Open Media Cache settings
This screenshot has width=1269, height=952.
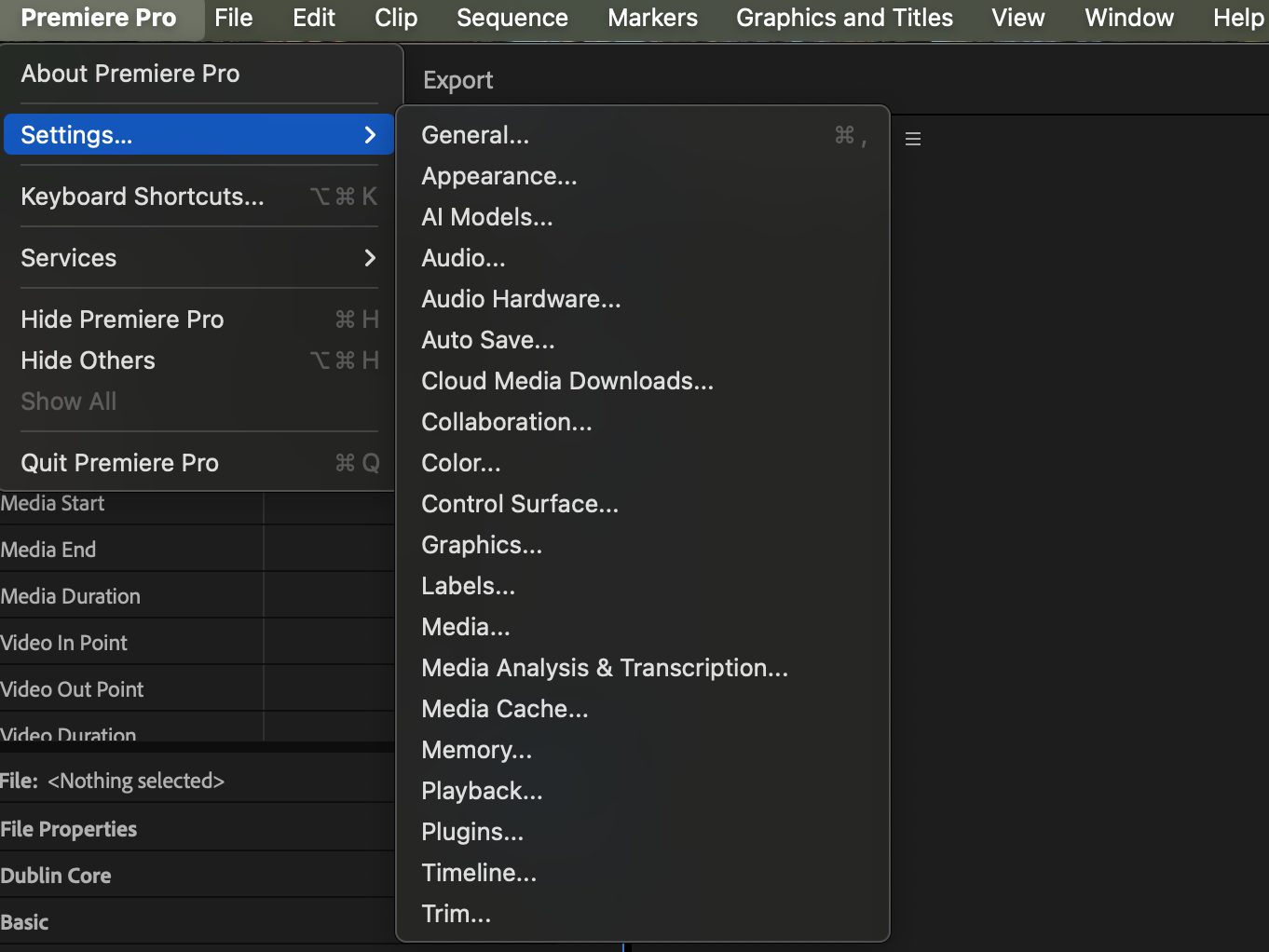pyautogui.click(x=505, y=709)
